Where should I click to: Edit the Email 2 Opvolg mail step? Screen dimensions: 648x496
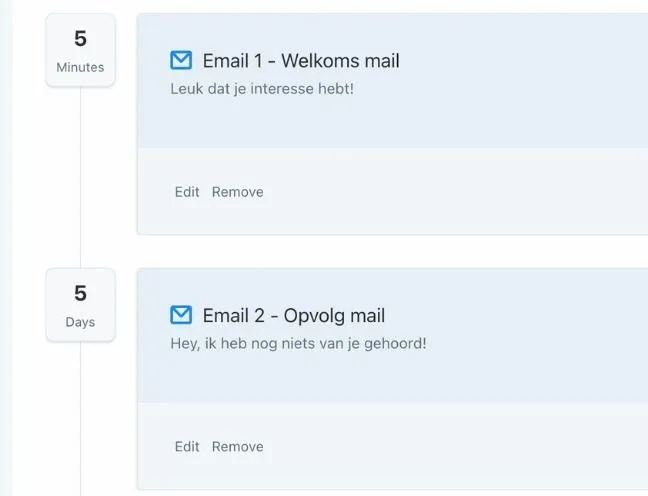click(187, 446)
